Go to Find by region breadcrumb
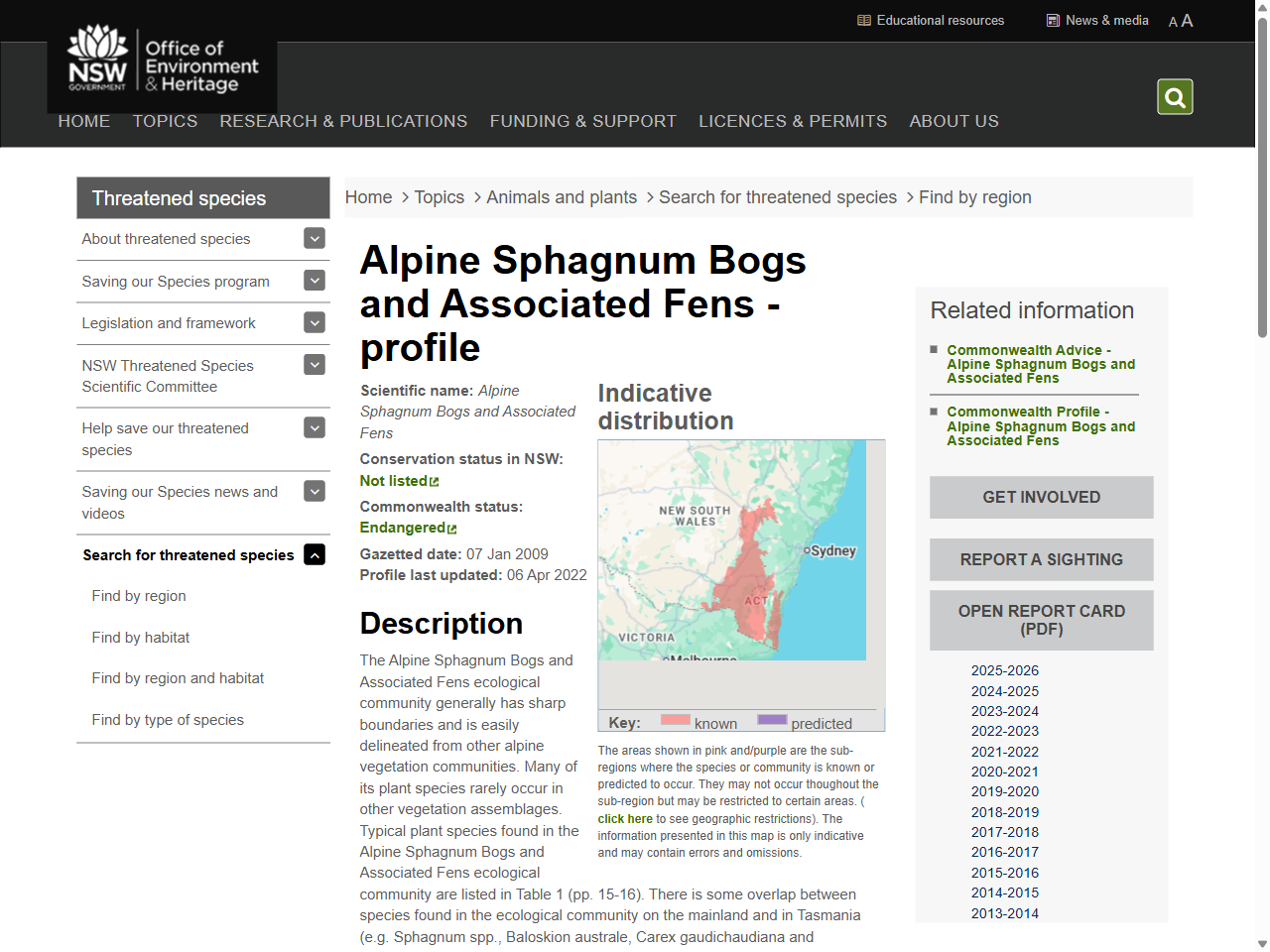Image resolution: width=1270 pixels, height=952 pixels. pyautogui.click(x=975, y=197)
